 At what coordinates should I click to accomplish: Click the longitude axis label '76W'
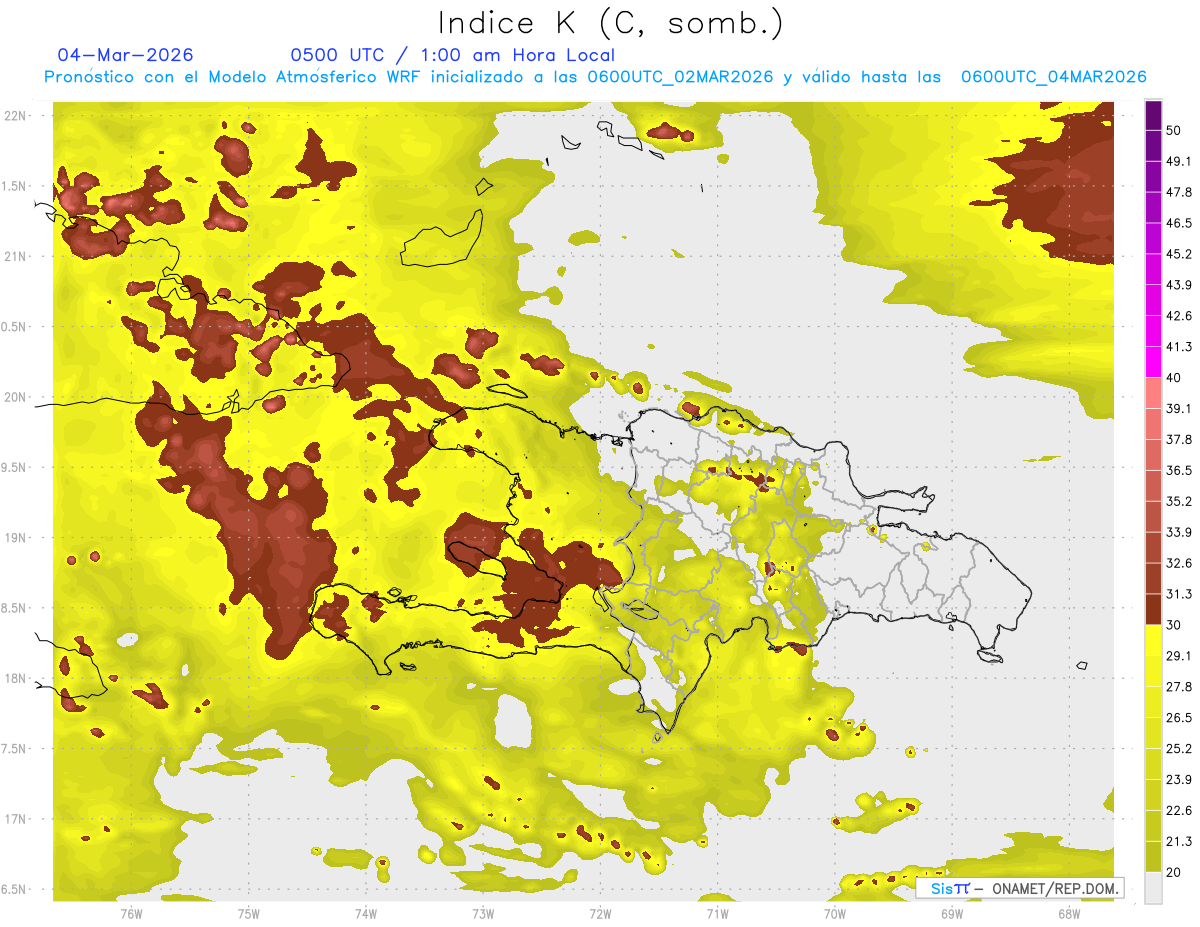131,914
